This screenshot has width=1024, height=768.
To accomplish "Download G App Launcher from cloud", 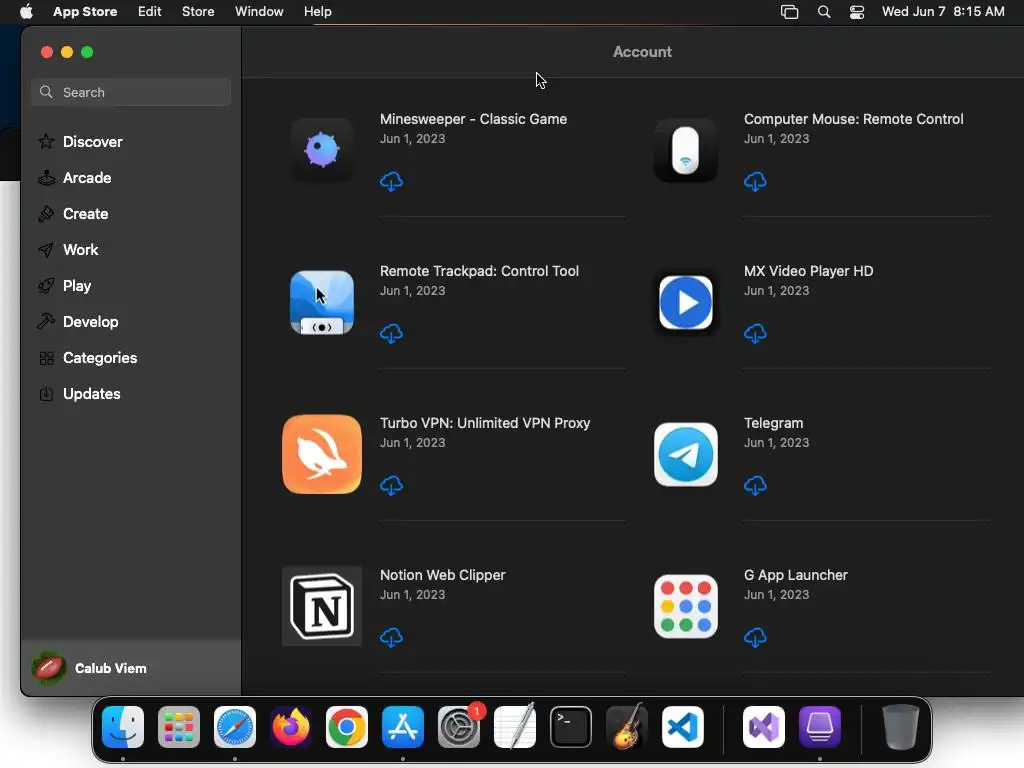I will [755, 638].
